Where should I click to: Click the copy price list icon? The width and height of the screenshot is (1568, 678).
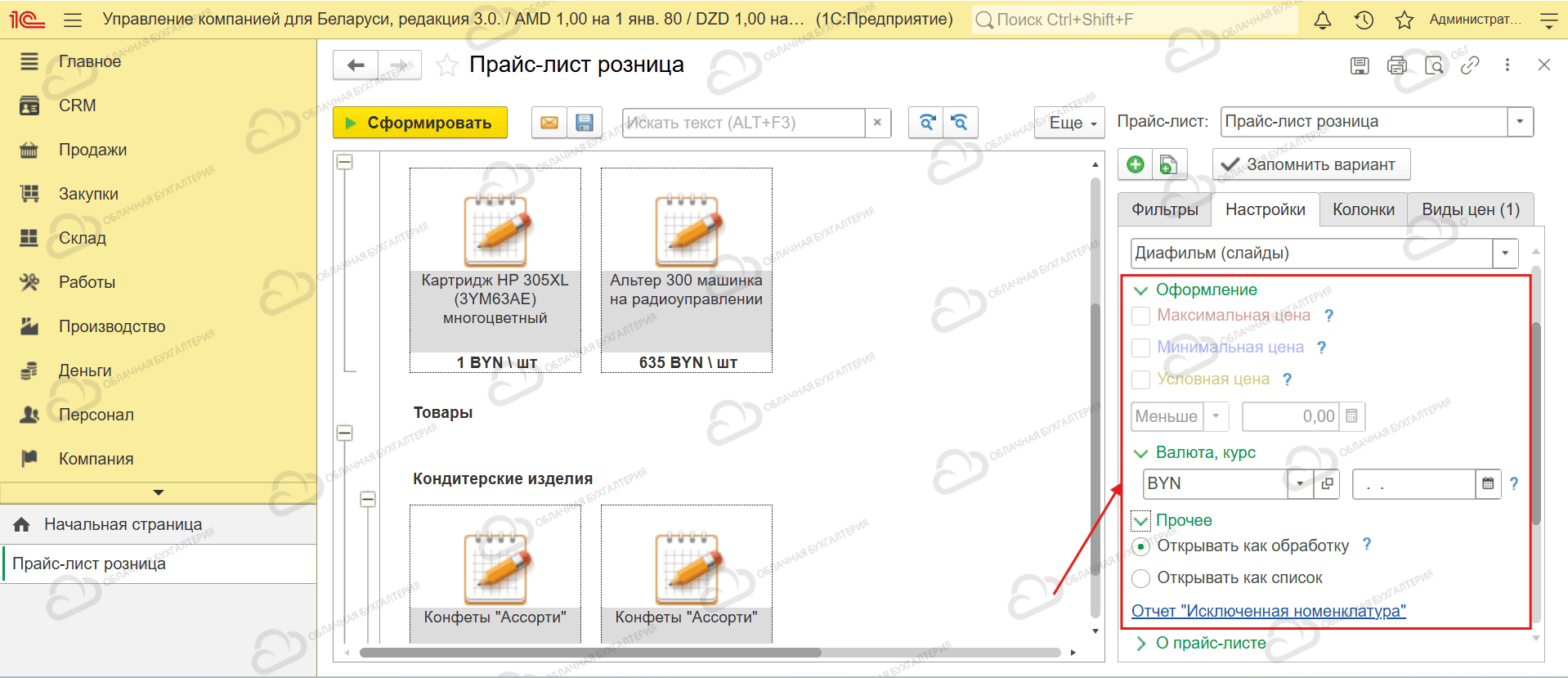pyautogui.click(x=1169, y=164)
